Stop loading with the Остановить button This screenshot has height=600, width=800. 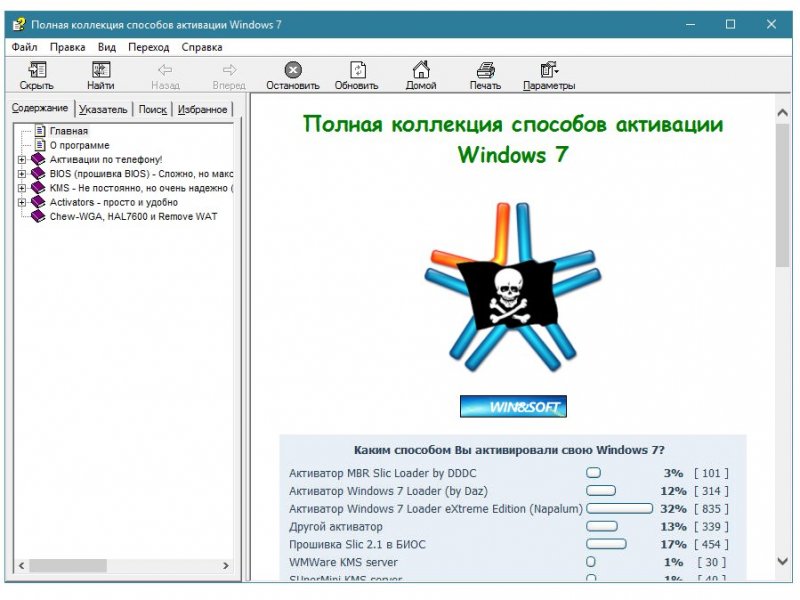pyautogui.click(x=293, y=75)
